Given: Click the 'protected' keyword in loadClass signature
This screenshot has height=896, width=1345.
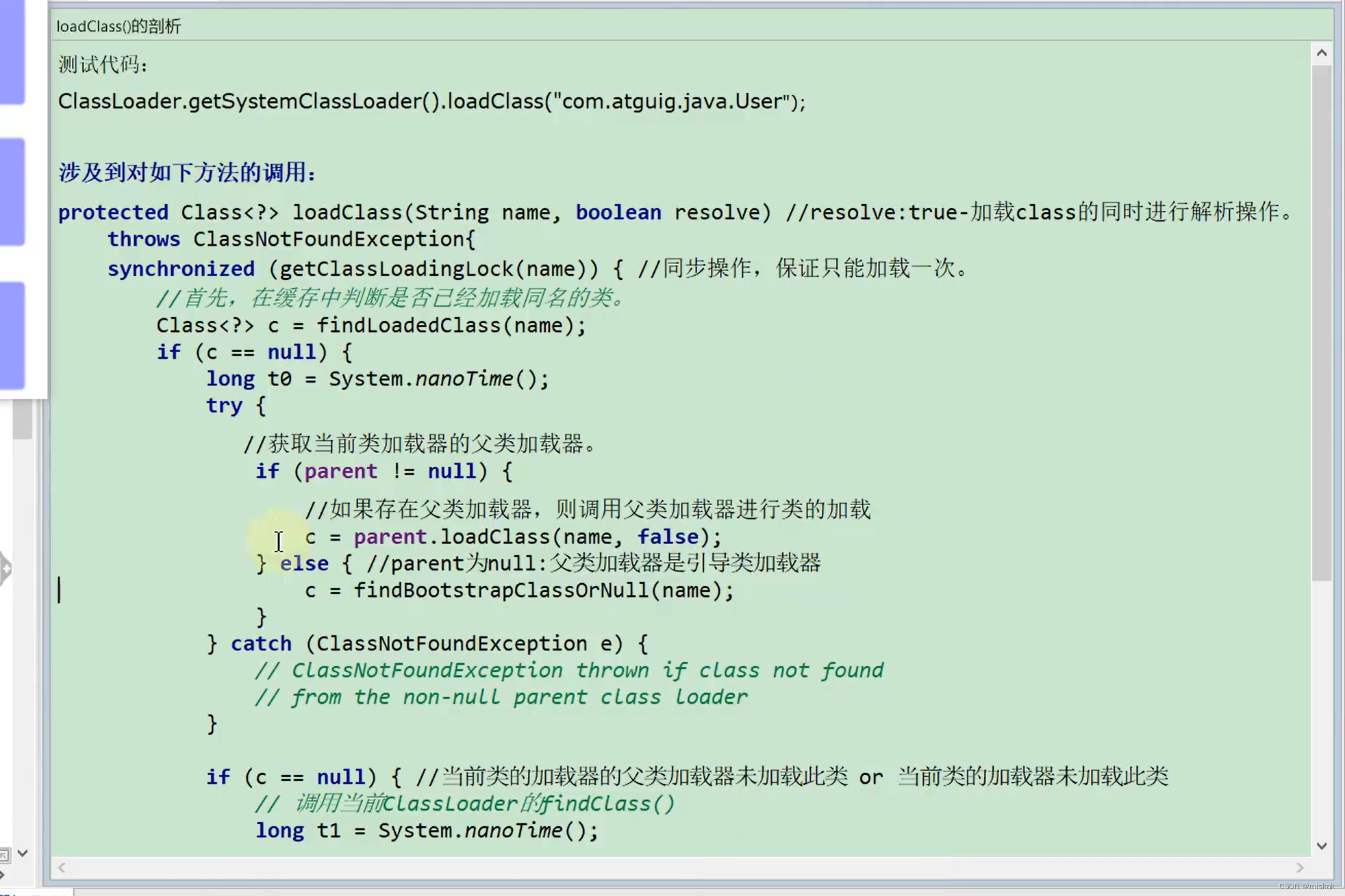Looking at the screenshot, I should (x=113, y=212).
